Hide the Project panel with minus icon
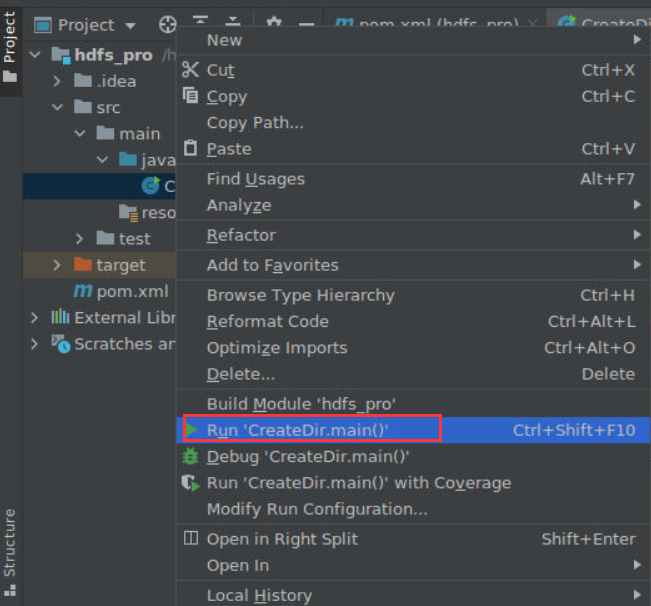 pos(306,25)
